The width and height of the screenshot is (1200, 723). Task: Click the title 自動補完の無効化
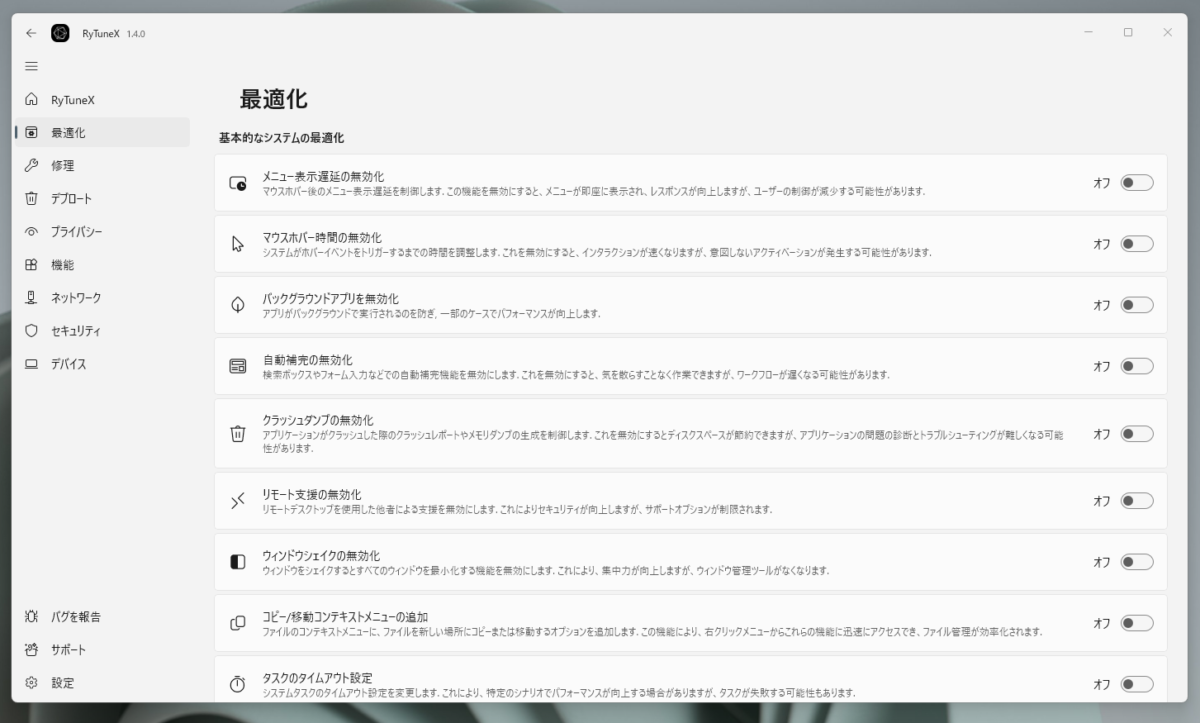coord(307,360)
